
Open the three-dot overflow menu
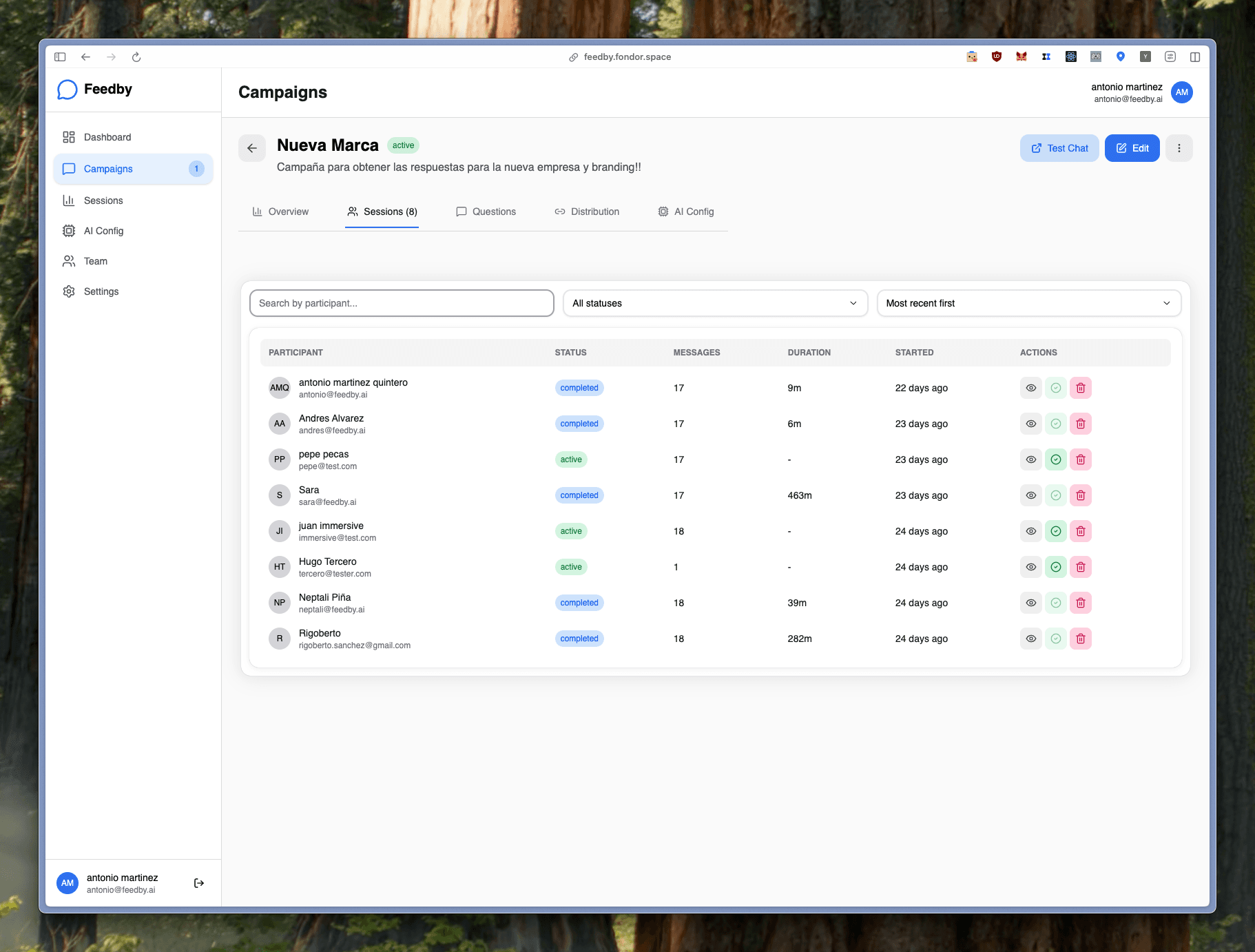click(1179, 147)
